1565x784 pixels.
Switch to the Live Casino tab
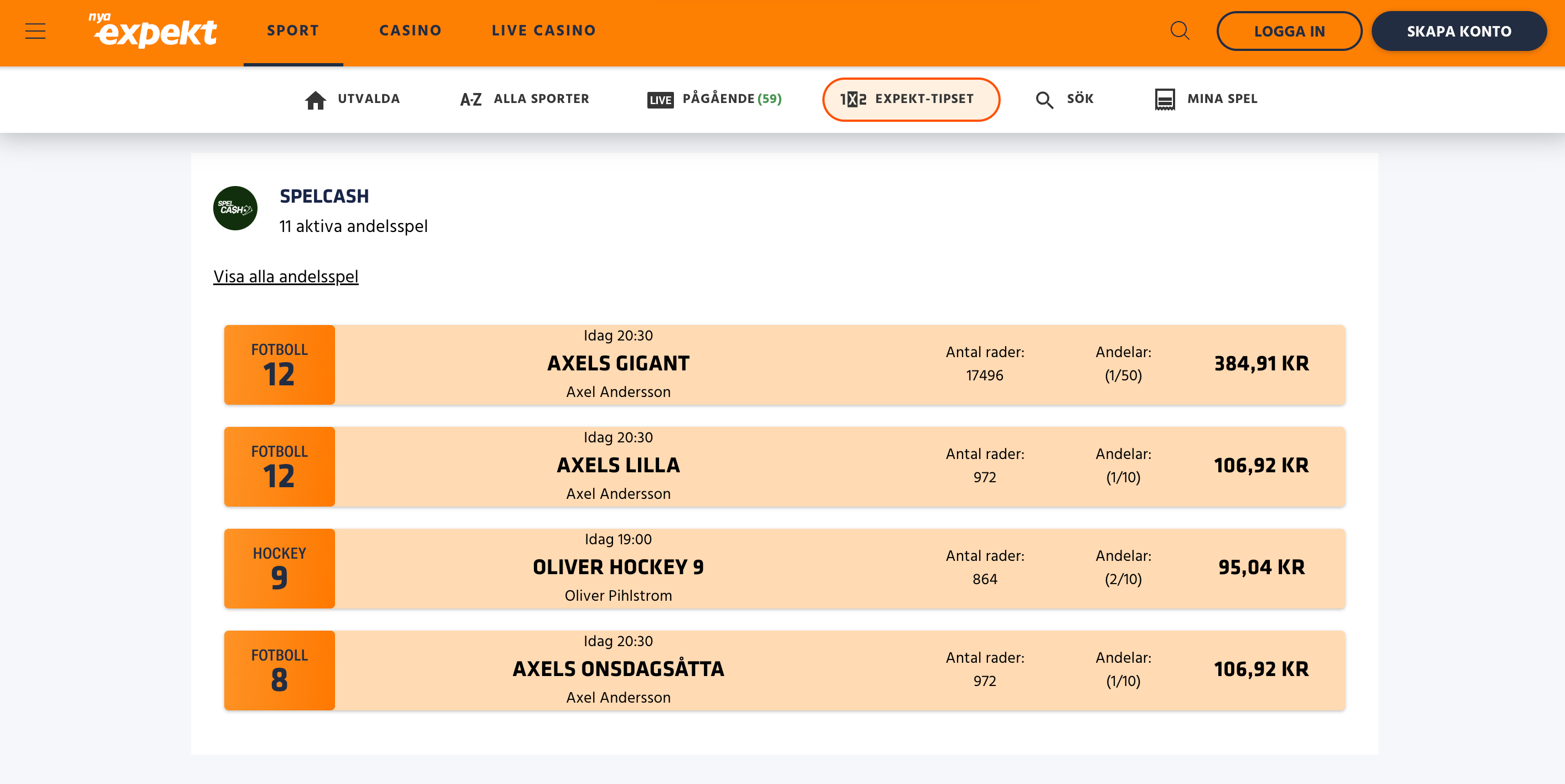tap(543, 30)
